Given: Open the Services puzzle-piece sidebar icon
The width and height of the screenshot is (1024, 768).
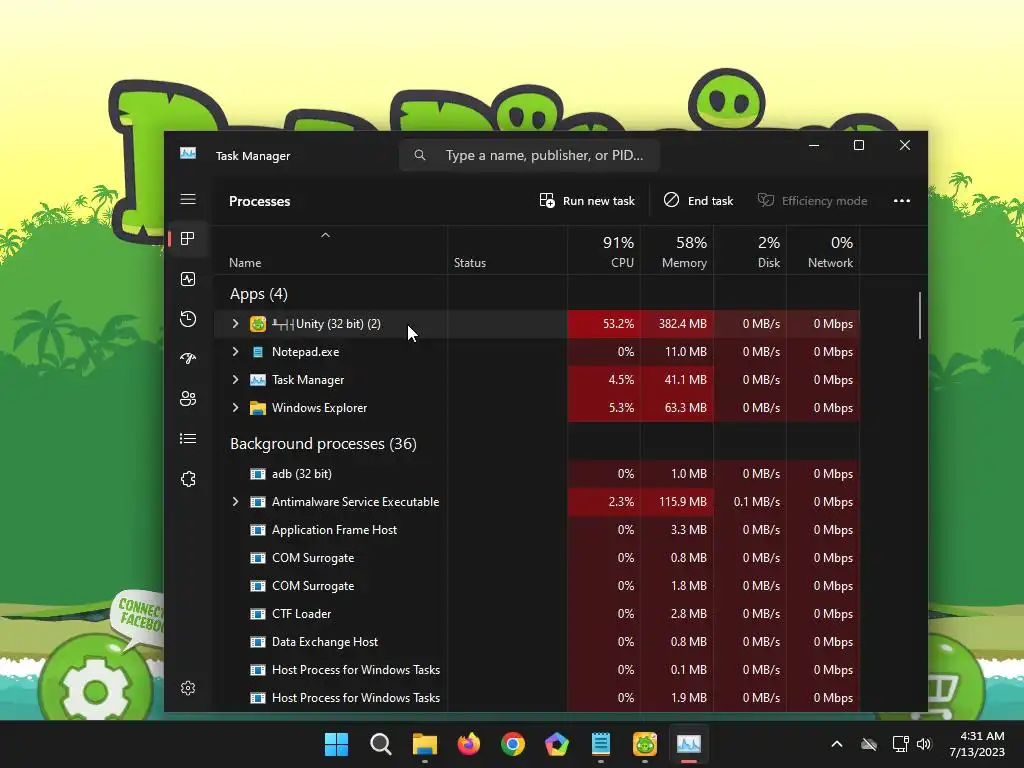Looking at the screenshot, I should tap(188, 479).
